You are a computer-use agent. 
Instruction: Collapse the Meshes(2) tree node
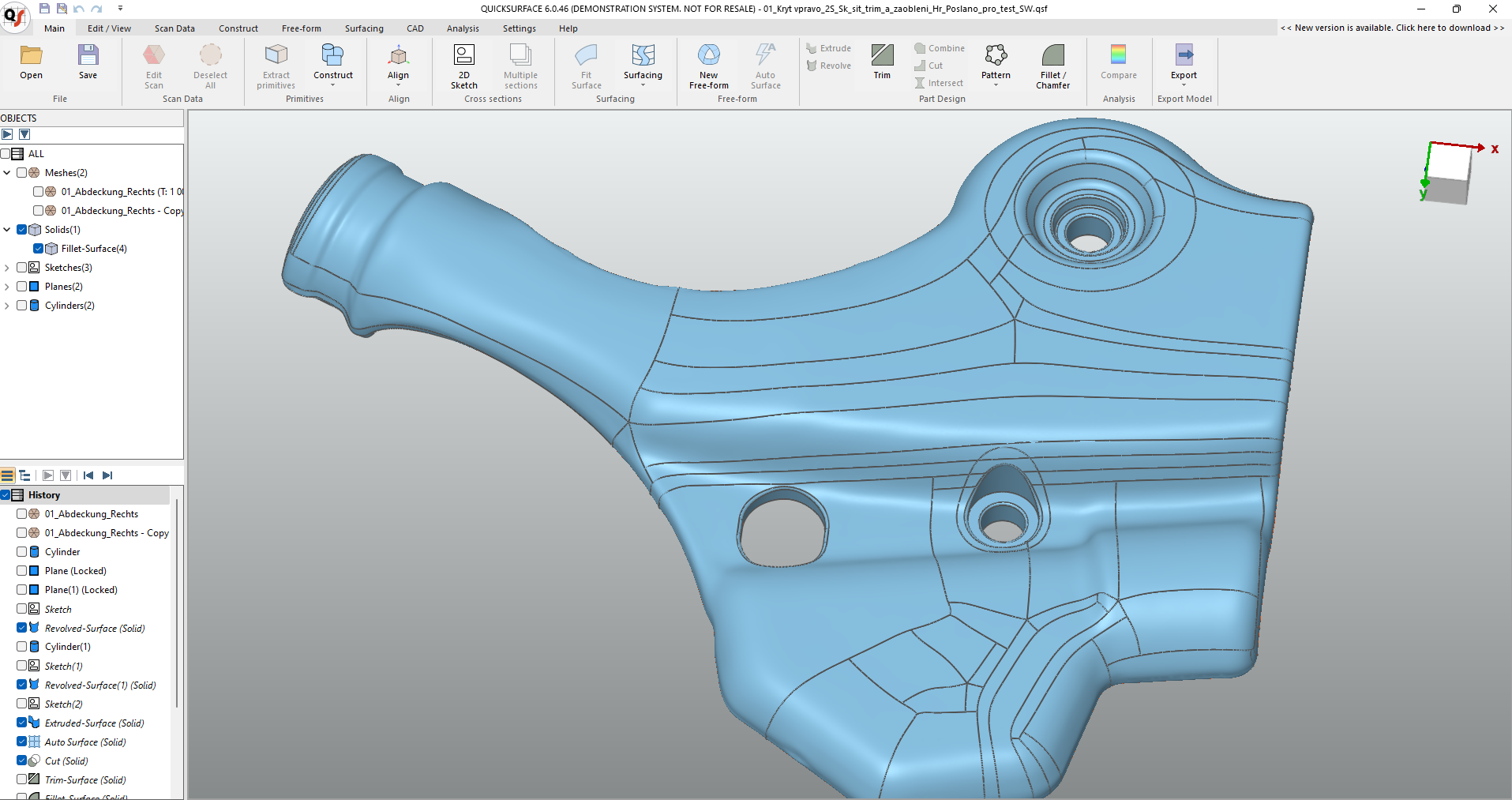tap(7, 173)
